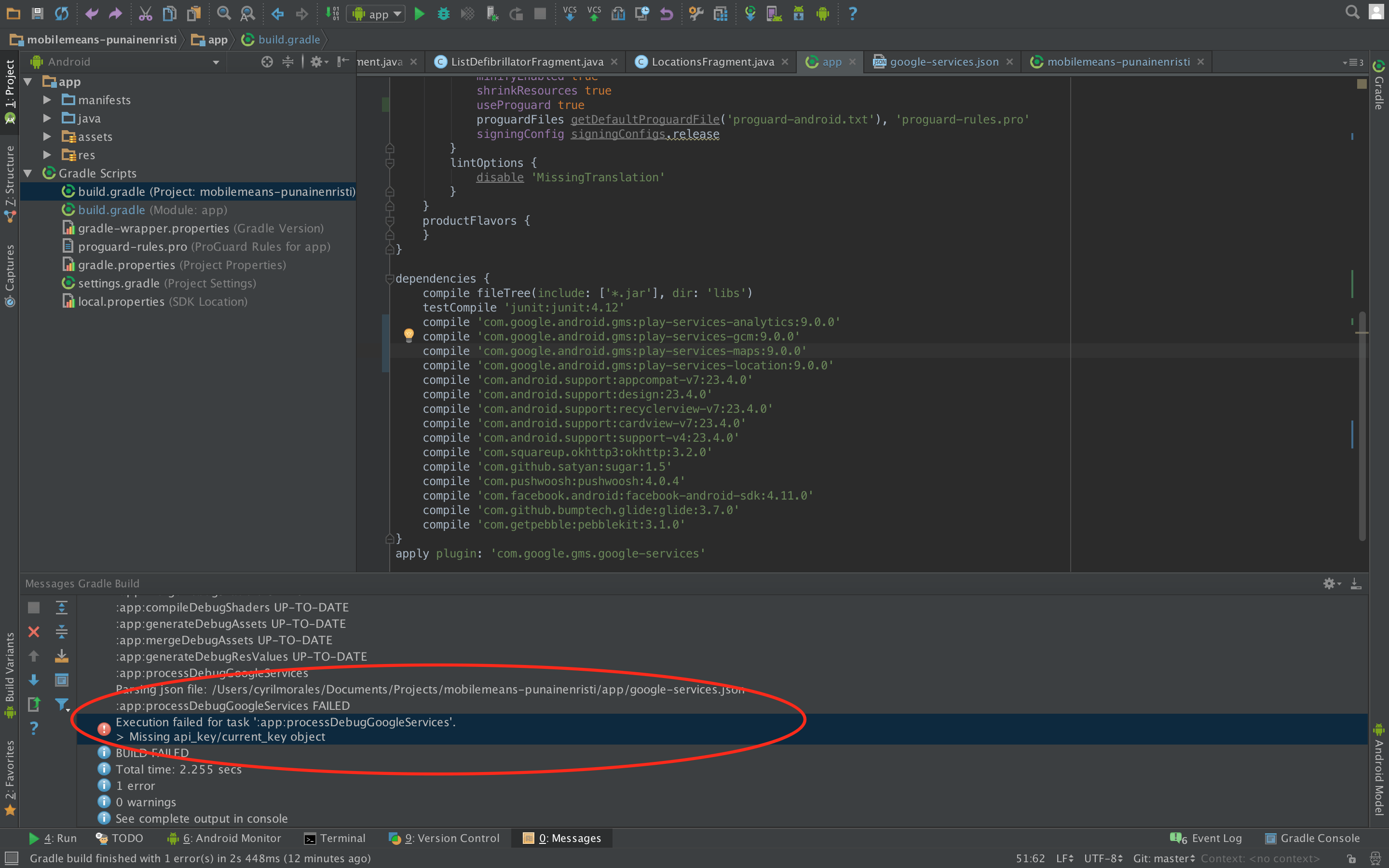Close the LocationsFragment.java tab
The height and width of the screenshot is (868, 1389).
(785, 61)
